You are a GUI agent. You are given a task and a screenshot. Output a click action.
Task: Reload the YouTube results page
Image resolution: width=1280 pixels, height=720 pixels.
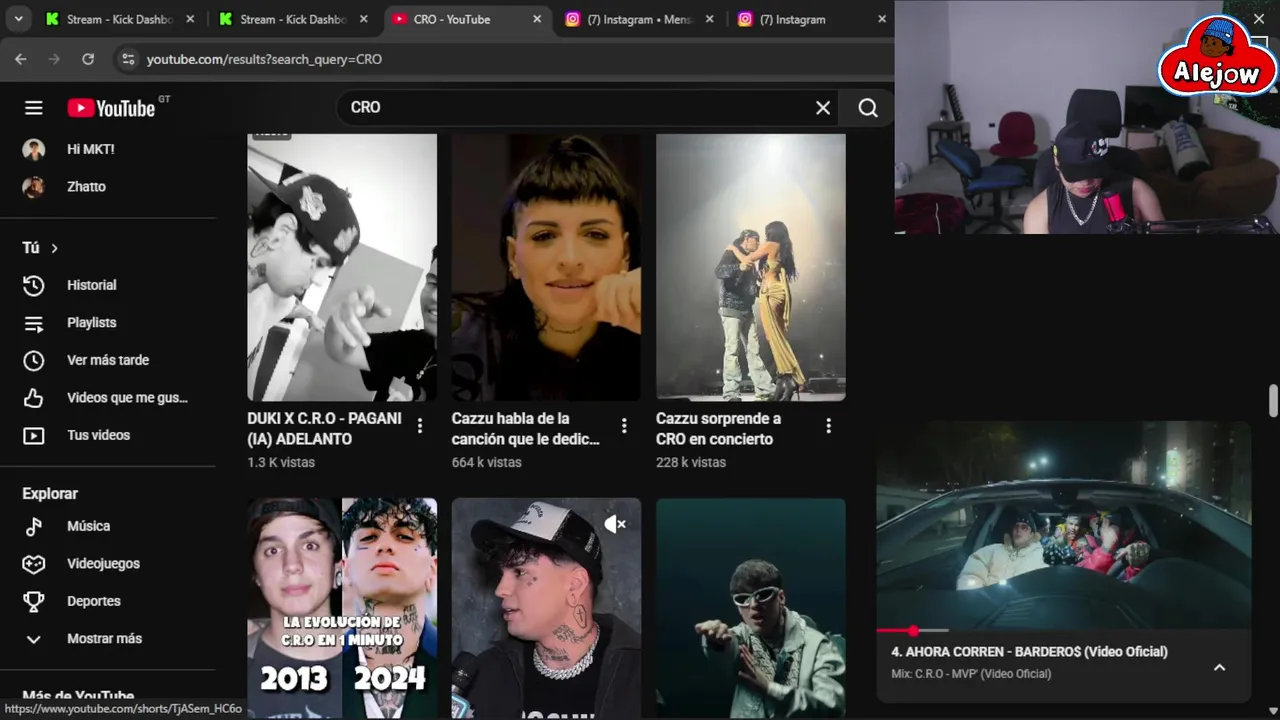pos(88,59)
